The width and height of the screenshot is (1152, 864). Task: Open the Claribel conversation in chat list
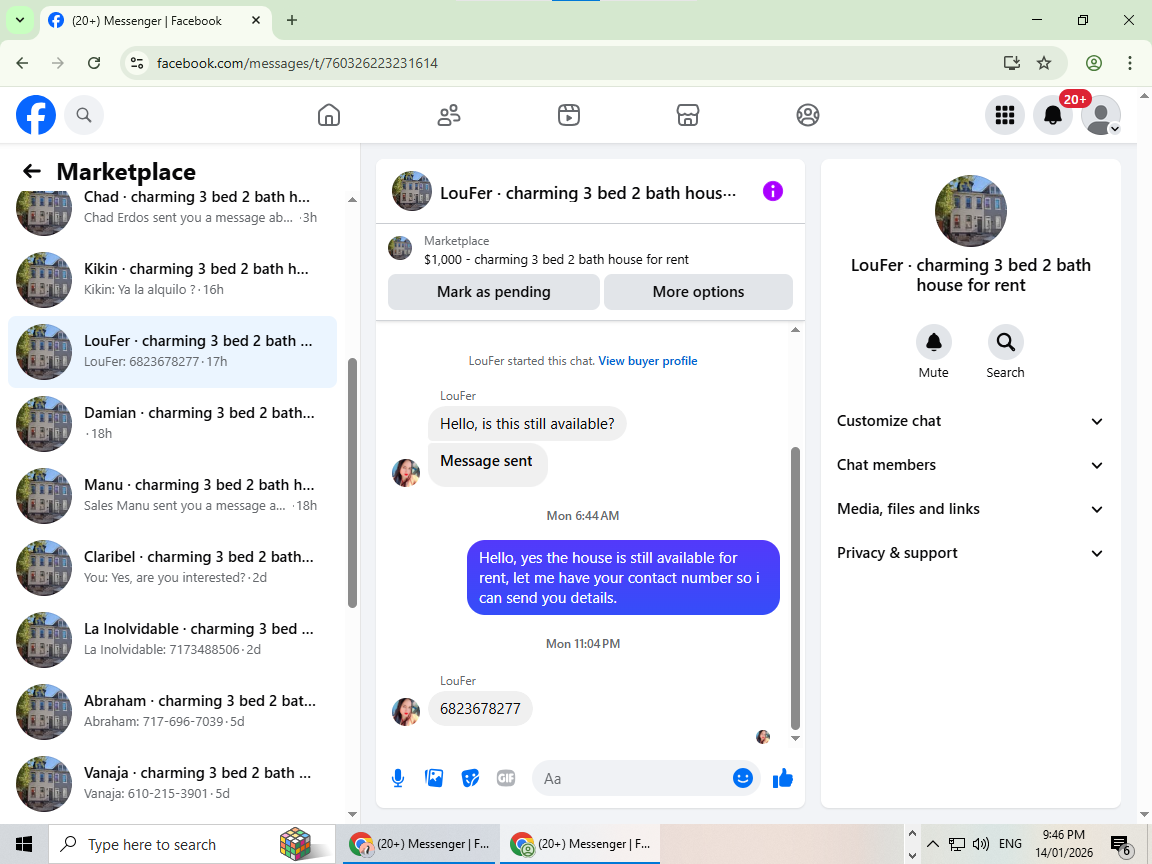coord(172,568)
